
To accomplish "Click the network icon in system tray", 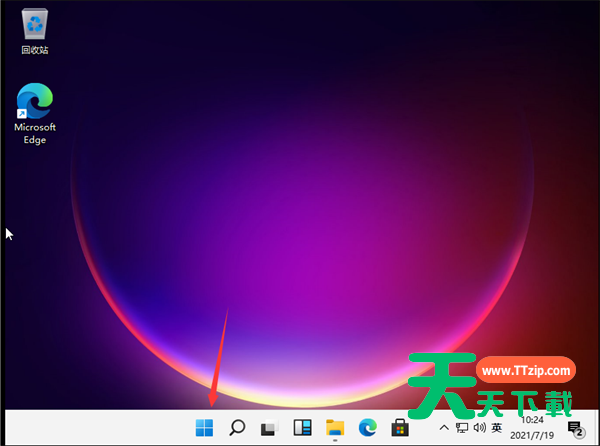I will [461, 428].
